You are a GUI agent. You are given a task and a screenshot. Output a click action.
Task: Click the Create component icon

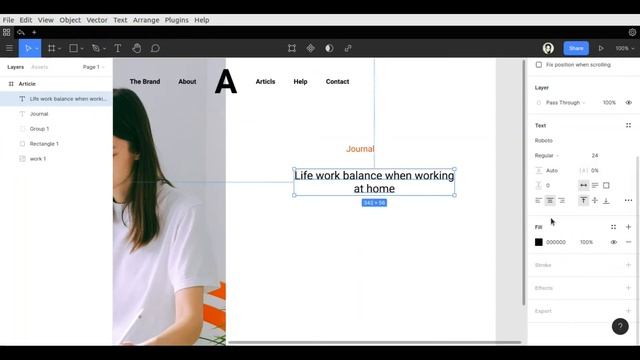pos(311,48)
